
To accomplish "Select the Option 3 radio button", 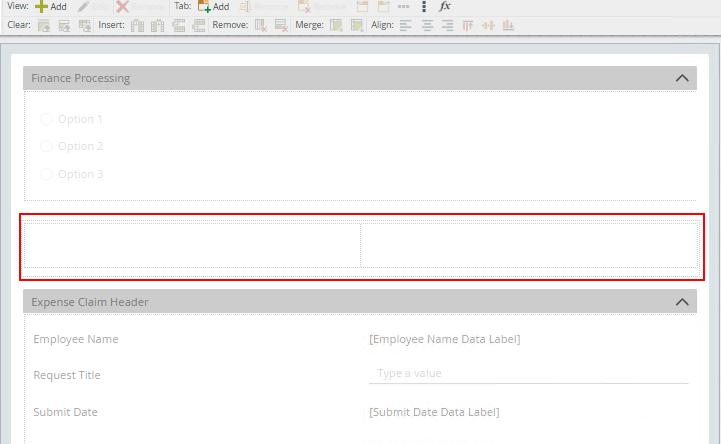I will (46, 174).
